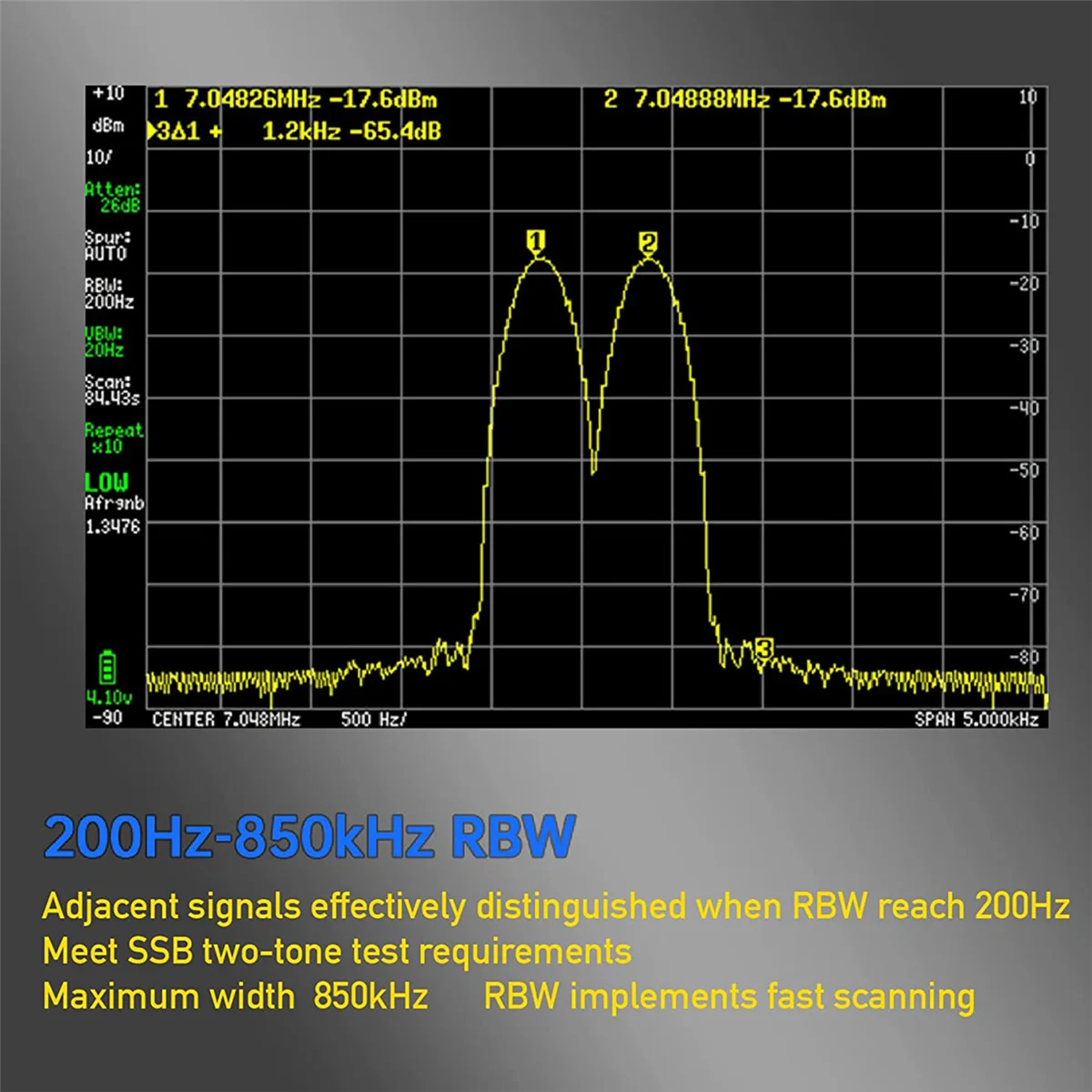Tap the '-50' right axis label
This screenshot has height=1092, width=1092.
coord(1025,470)
